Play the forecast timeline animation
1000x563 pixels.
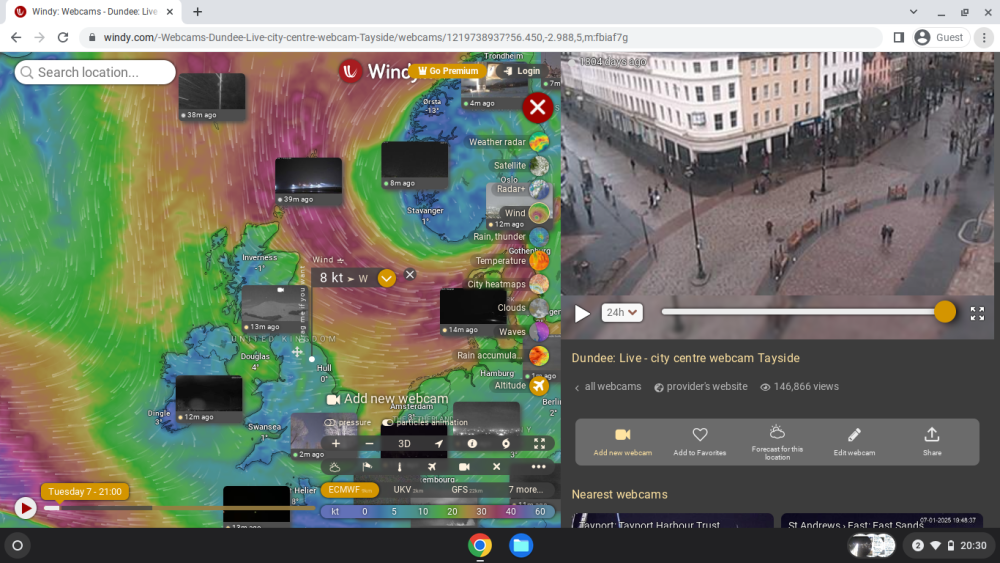[26, 508]
